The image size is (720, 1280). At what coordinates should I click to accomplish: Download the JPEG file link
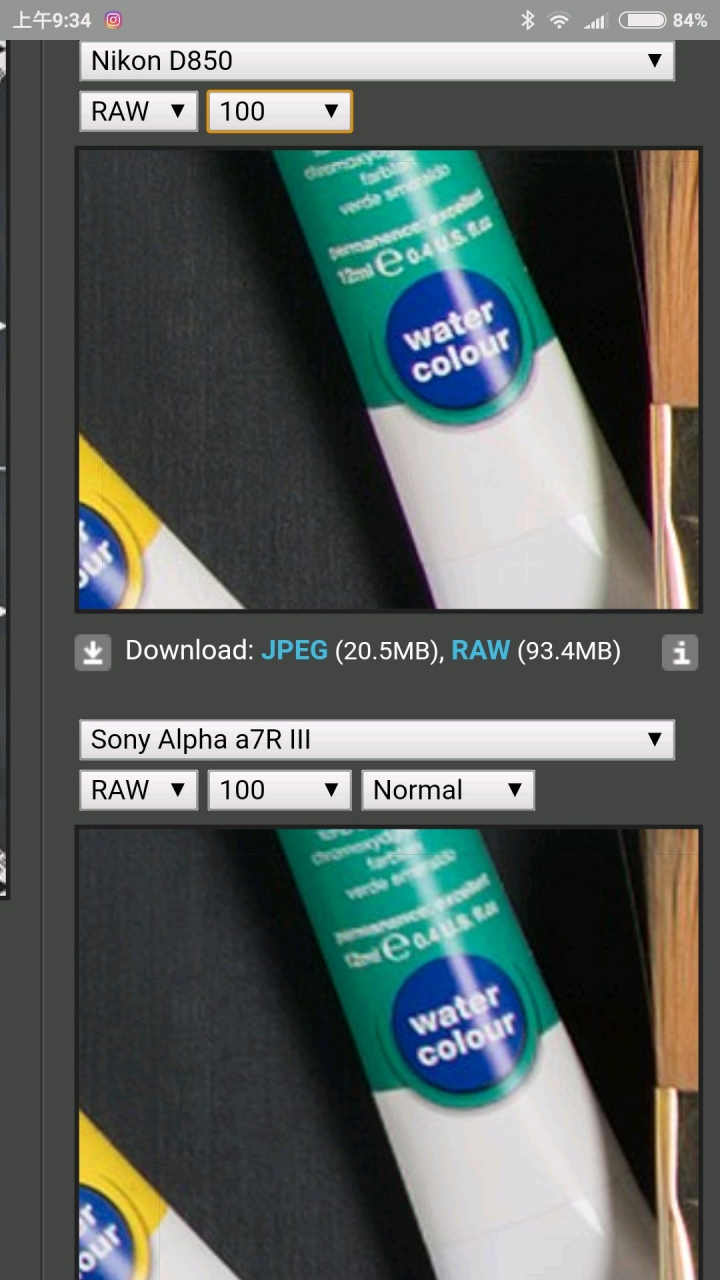pyautogui.click(x=294, y=651)
